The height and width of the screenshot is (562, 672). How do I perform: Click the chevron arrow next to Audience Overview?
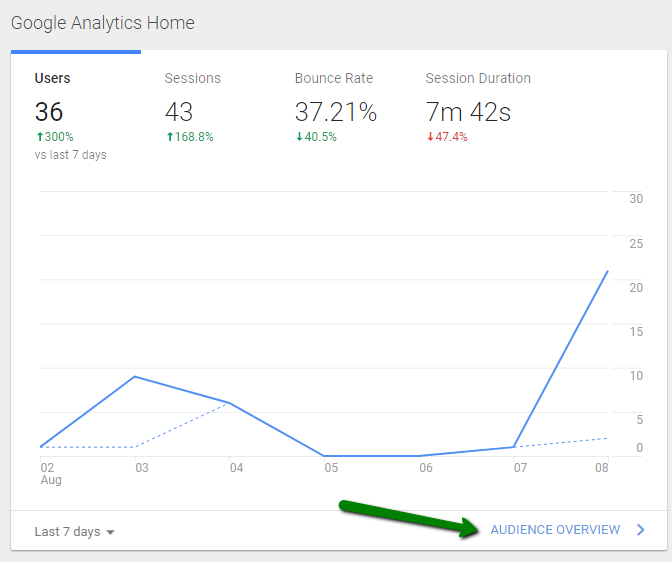641,530
